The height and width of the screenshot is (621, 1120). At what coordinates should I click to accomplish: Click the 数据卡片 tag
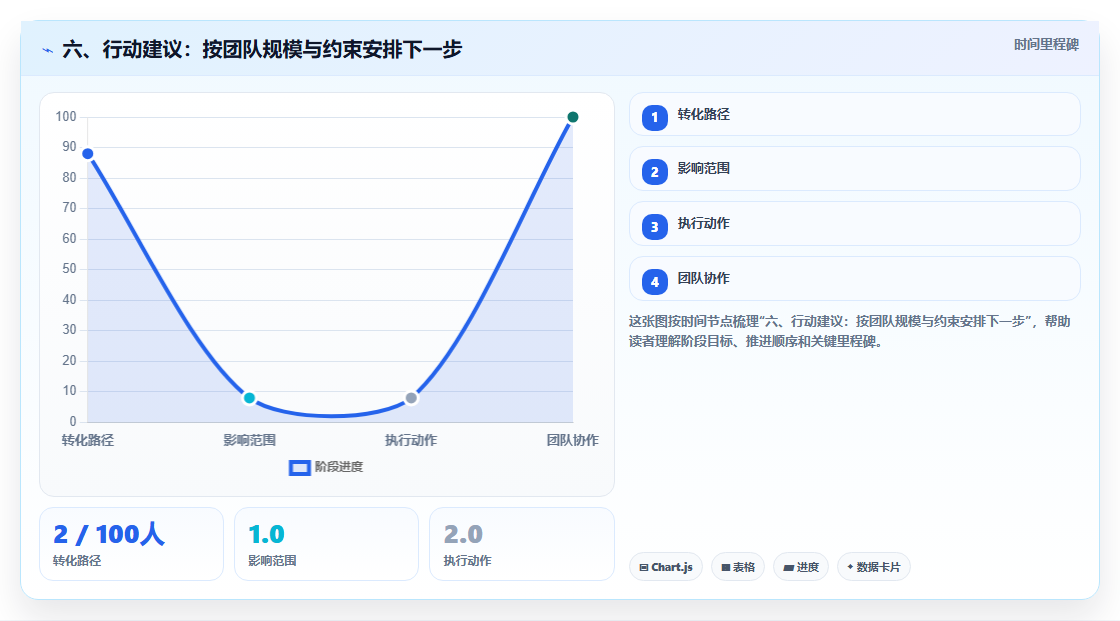[874, 567]
